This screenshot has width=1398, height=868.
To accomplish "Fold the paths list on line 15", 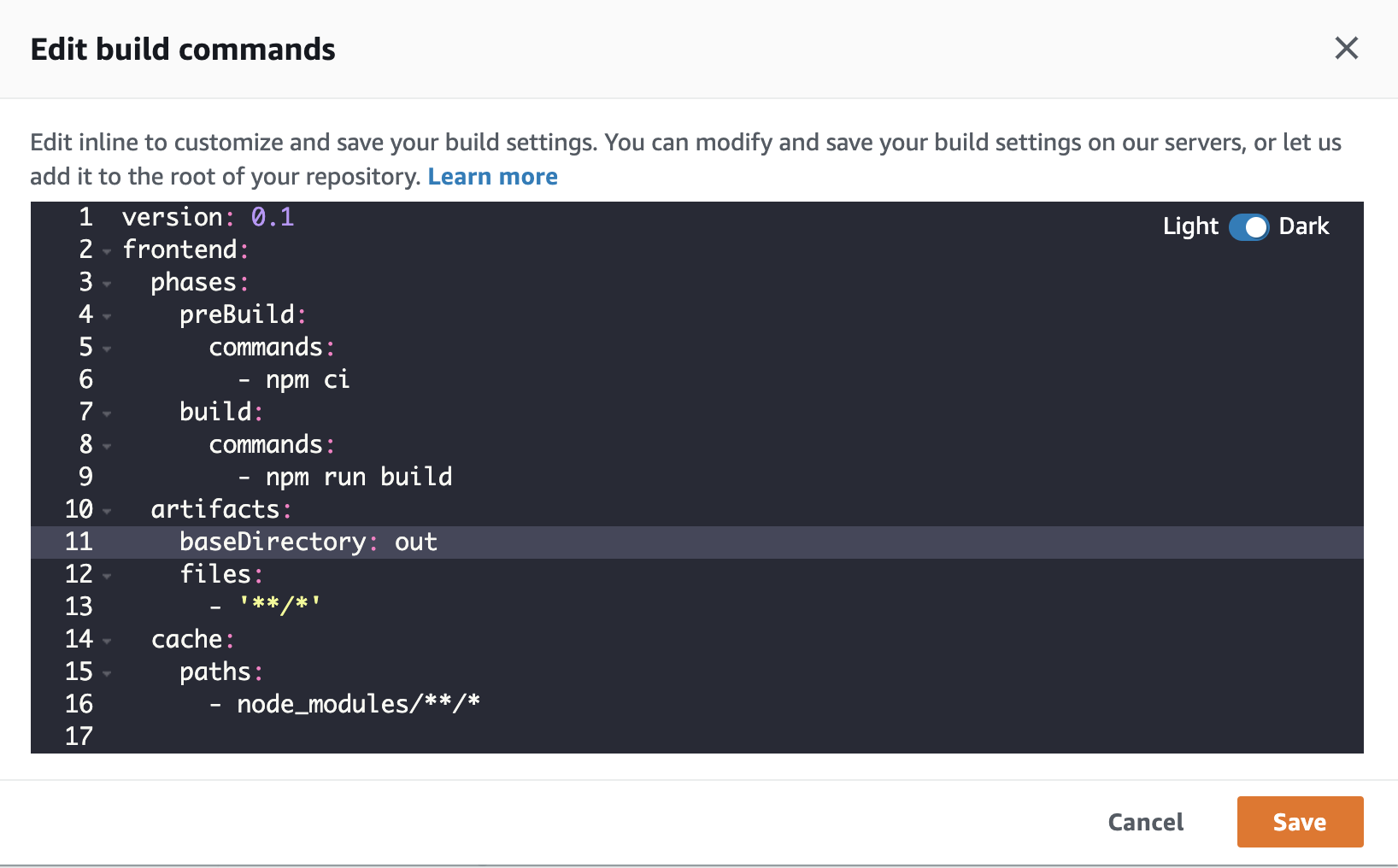I will tap(107, 673).
